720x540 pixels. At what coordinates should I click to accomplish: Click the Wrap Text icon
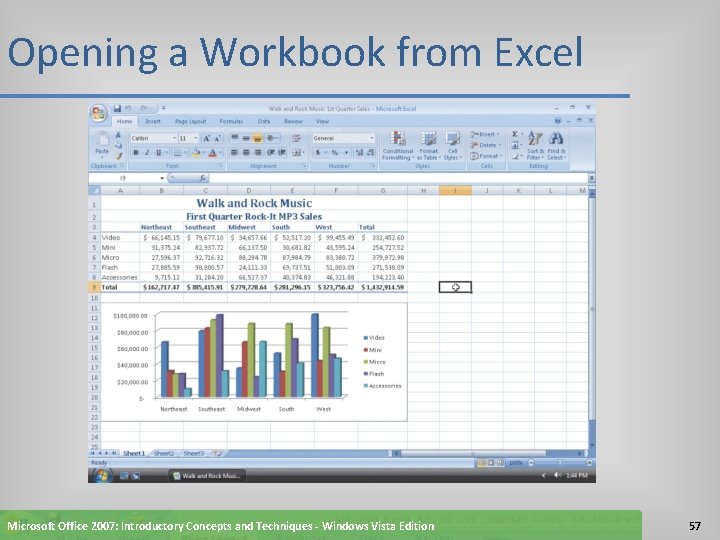point(297,138)
